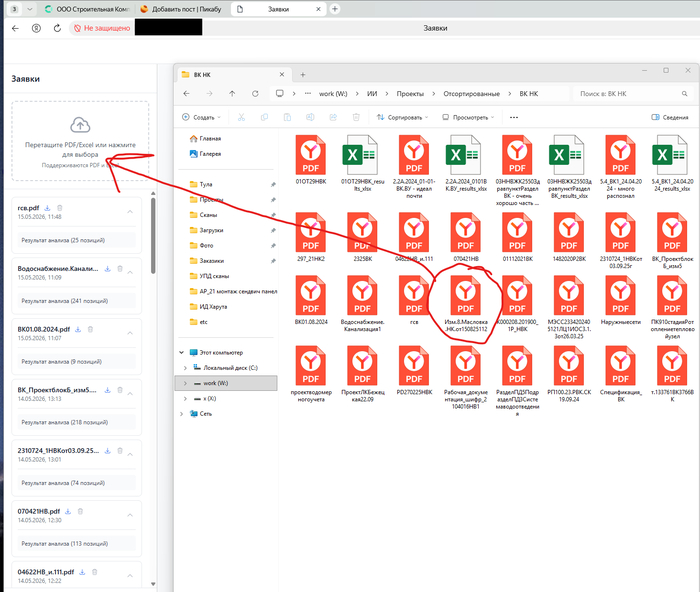
Task: Collapse the 070421НВ.pdf request card
Action: click(130, 515)
